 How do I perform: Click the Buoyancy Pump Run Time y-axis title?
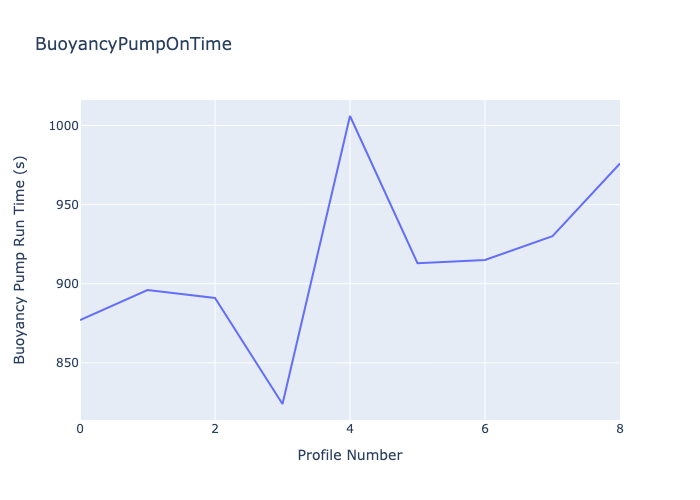20,259
